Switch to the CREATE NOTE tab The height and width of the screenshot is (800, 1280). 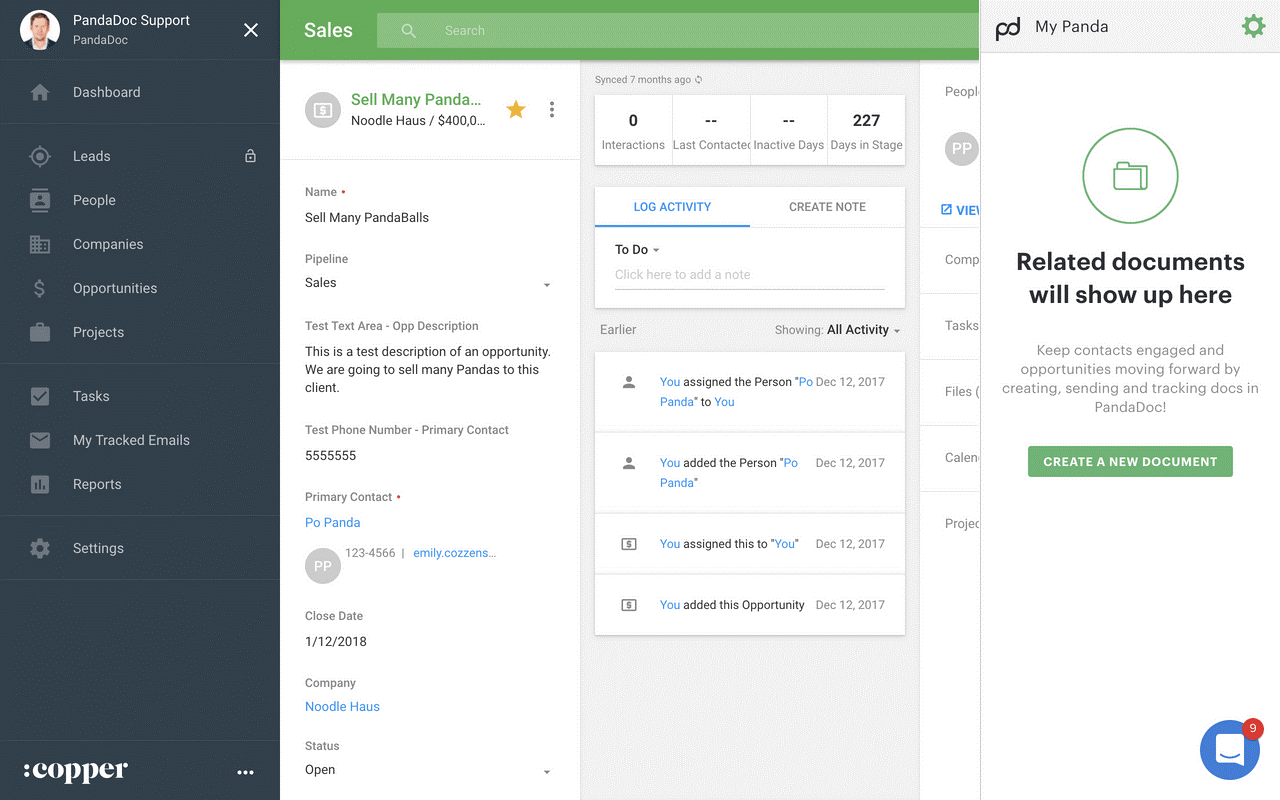tap(826, 207)
